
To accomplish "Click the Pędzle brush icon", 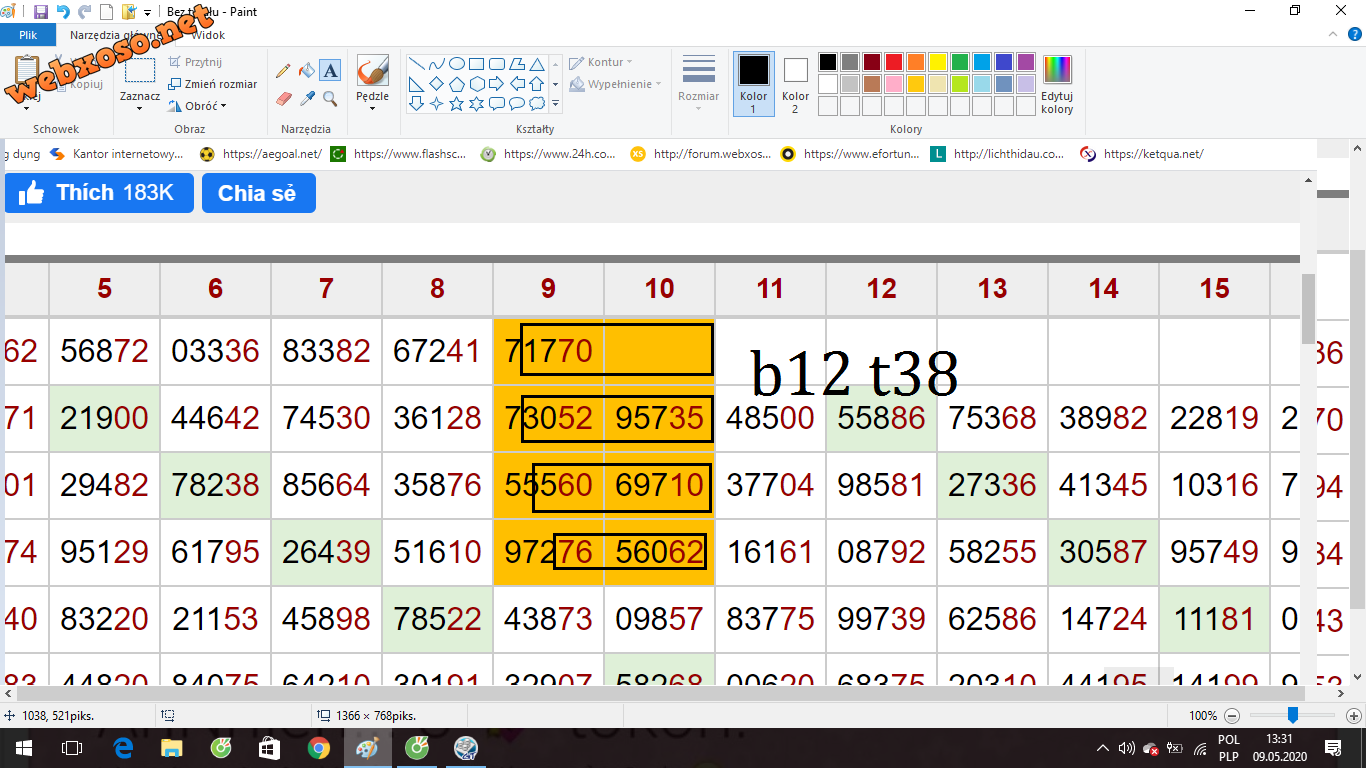I will click(372, 71).
